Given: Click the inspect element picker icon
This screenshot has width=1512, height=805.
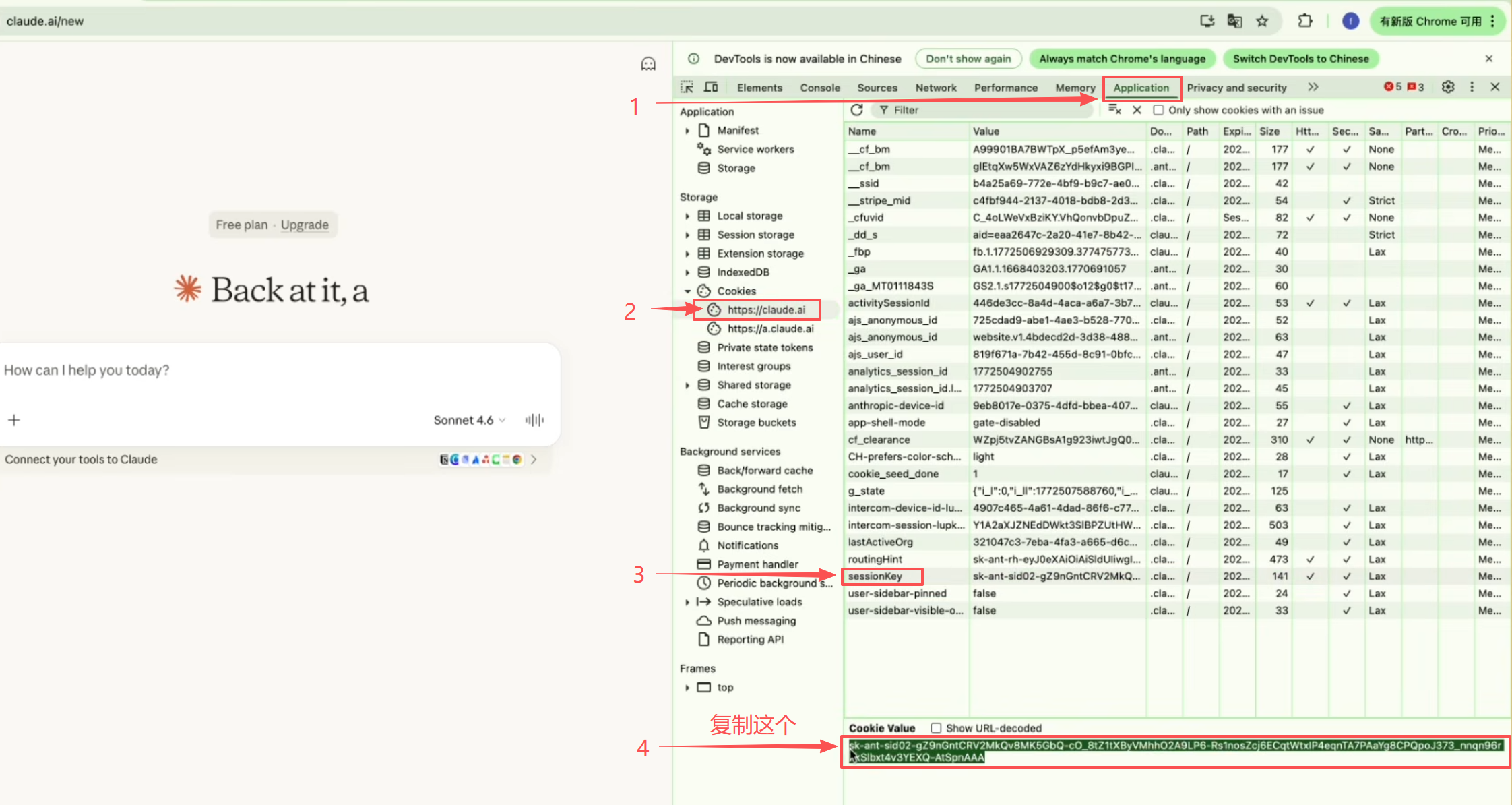Looking at the screenshot, I should click(687, 87).
